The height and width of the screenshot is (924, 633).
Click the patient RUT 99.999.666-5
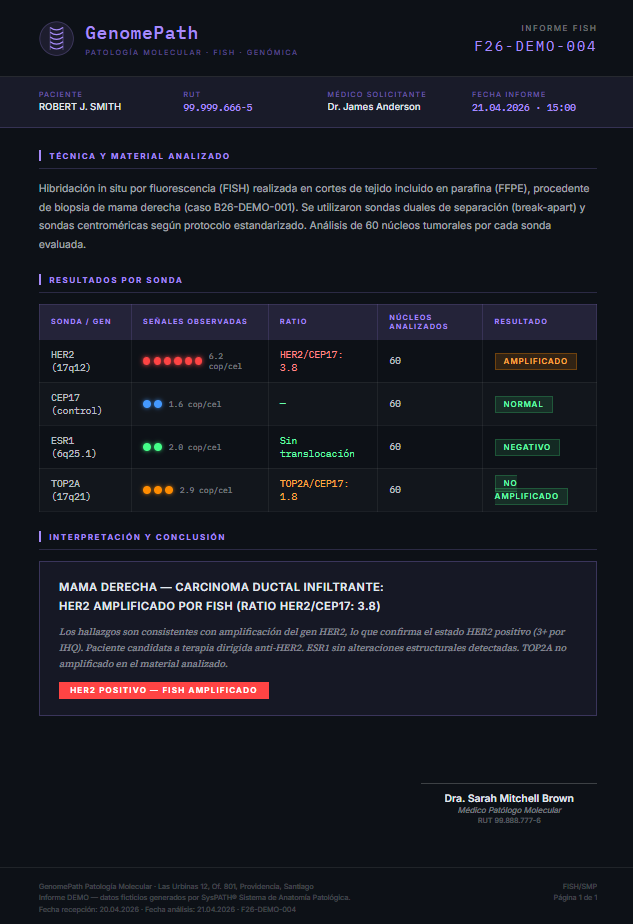tap(217, 107)
